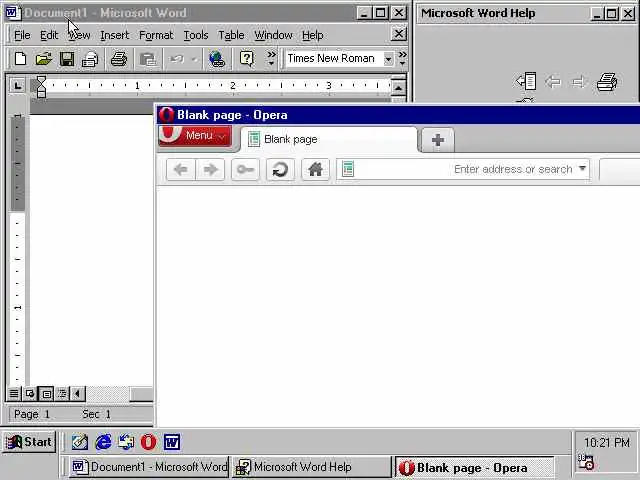Image resolution: width=640 pixels, height=480 pixels.
Task: Click the page icon inside Opera's address field
Action: coord(348,169)
